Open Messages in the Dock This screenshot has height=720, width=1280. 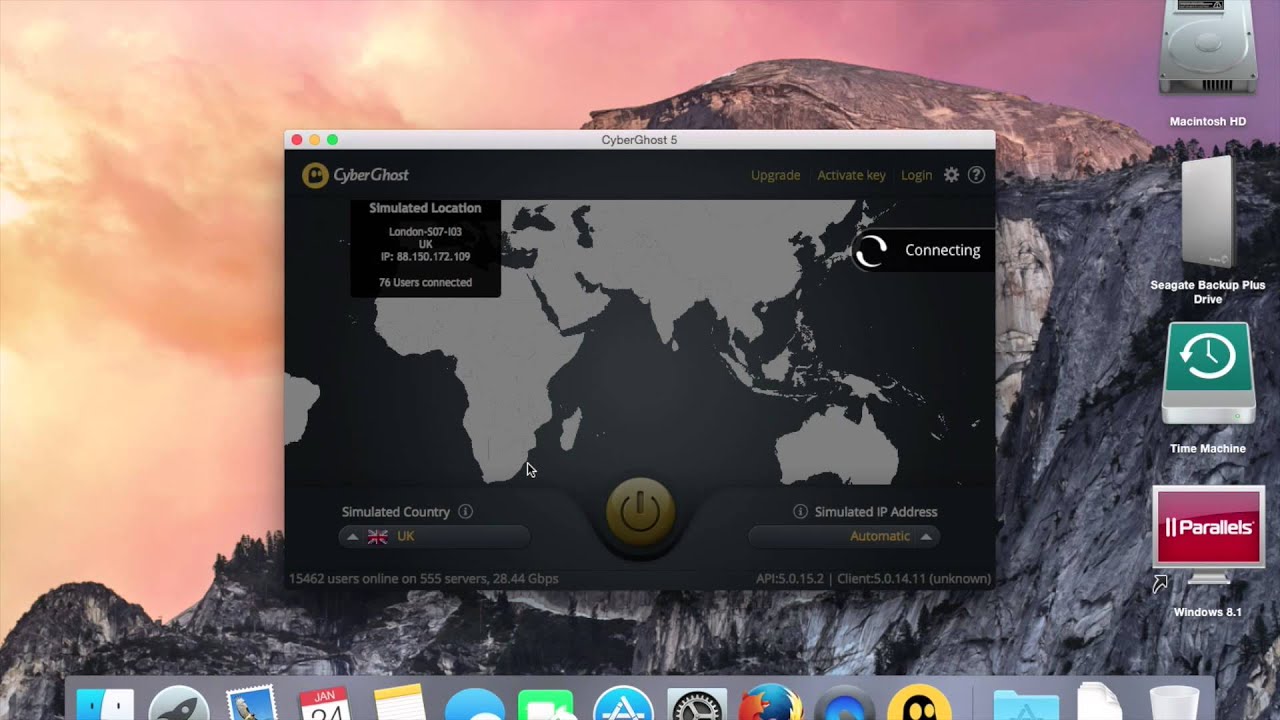coord(475,704)
